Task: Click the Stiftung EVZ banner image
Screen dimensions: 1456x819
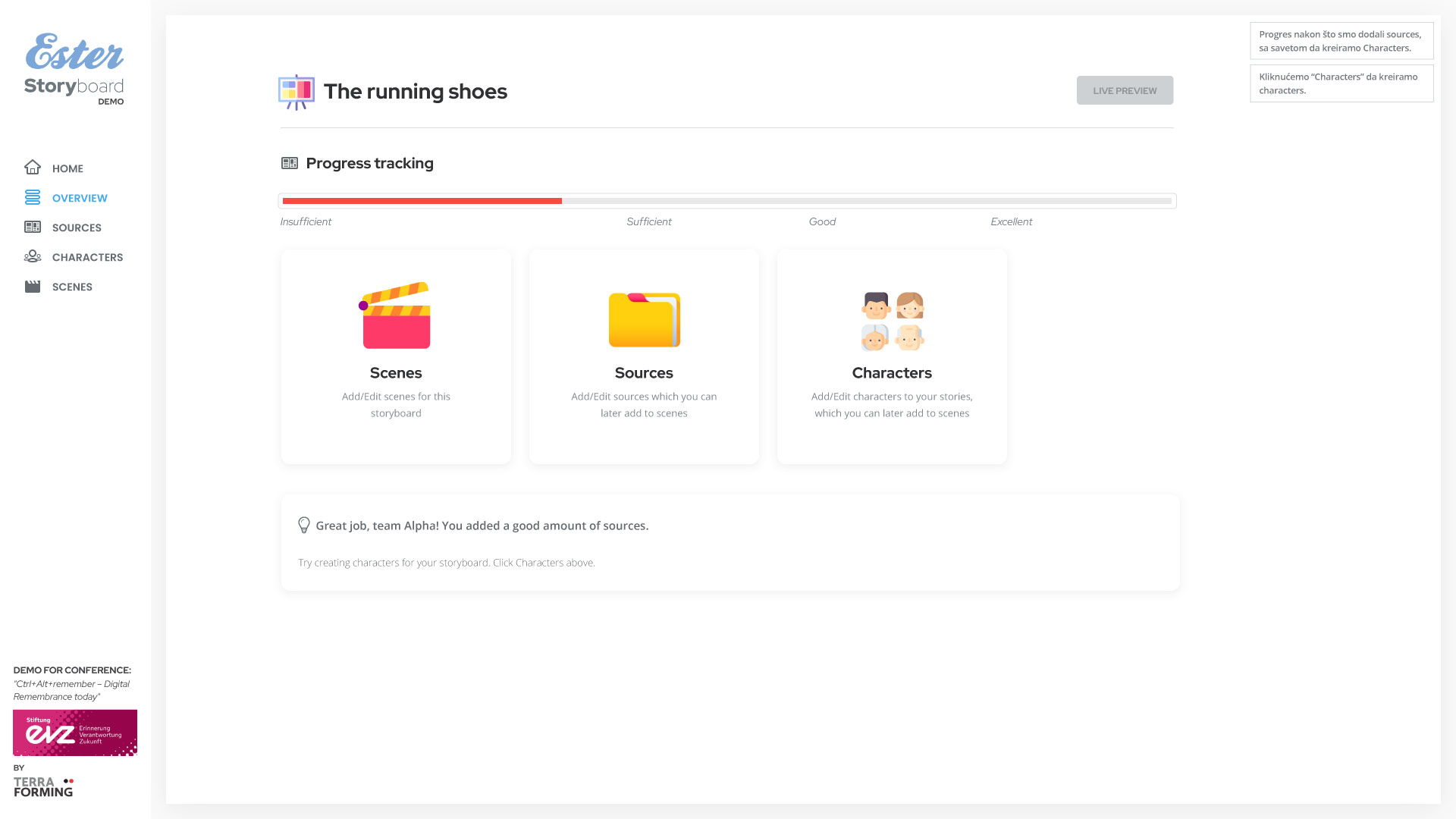Action: point(75,733)
